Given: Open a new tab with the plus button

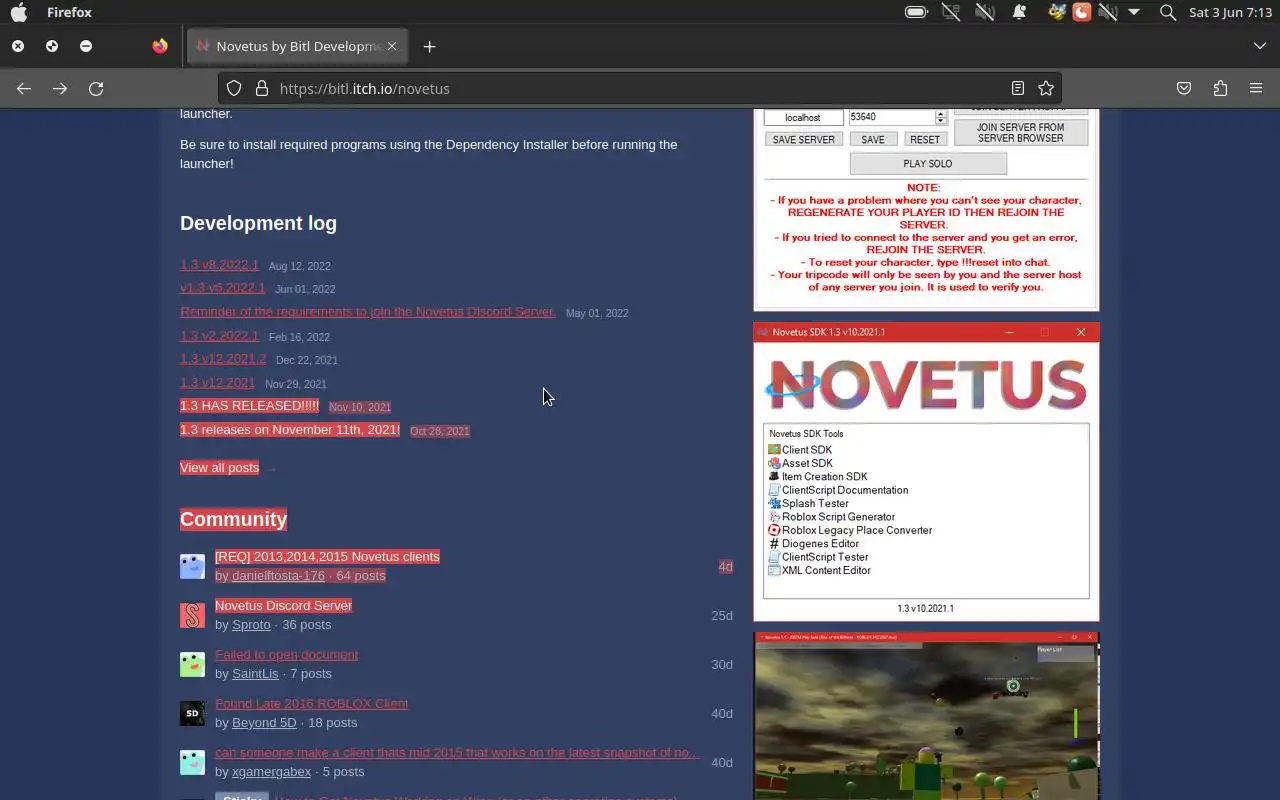Looking at the screenshot, I should pyautogui.click(x=429, y=46).
